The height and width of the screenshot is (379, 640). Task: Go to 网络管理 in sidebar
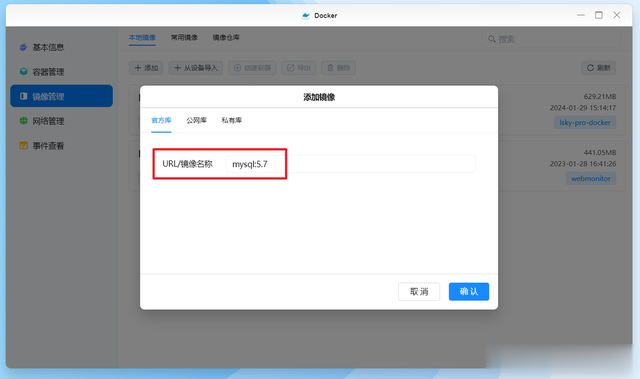click(61, 121)
